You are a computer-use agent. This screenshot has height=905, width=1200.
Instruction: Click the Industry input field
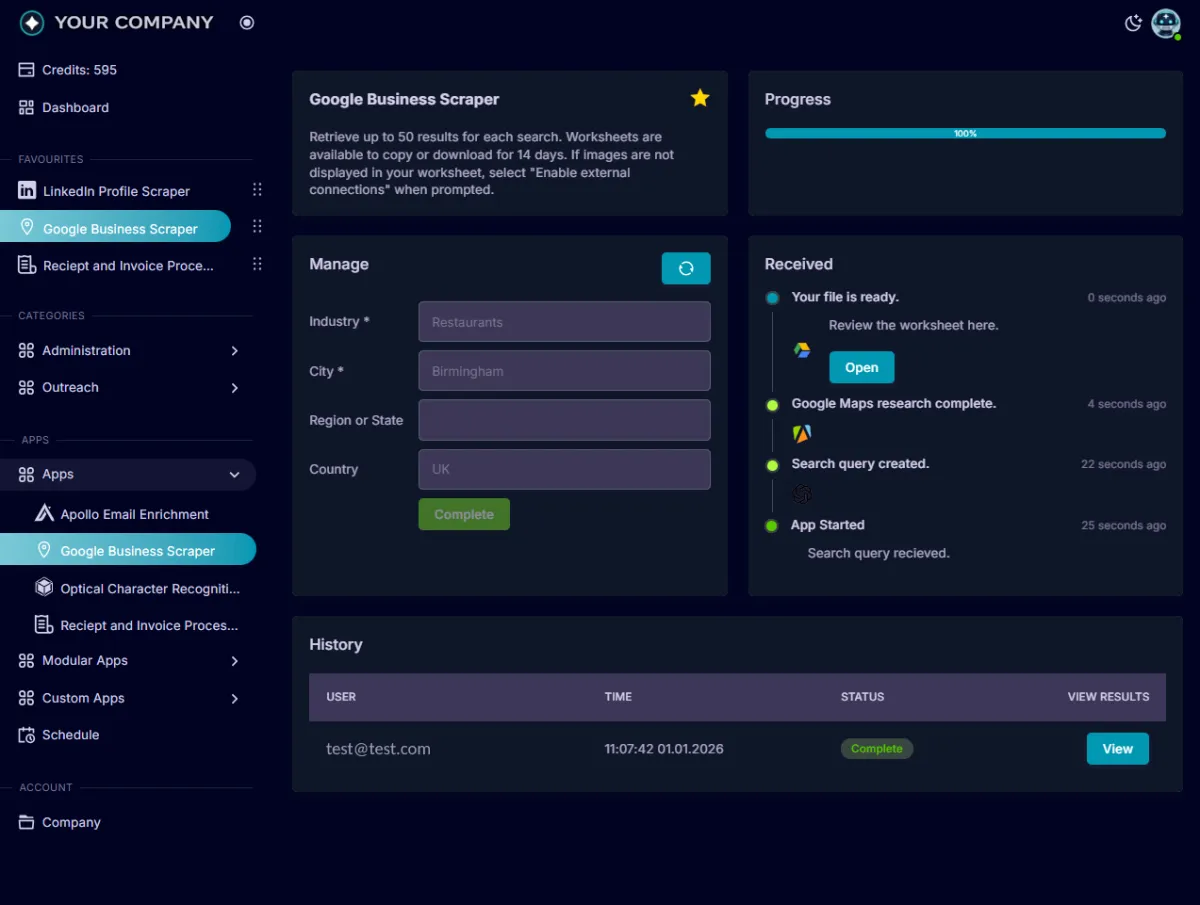(564, 322)
